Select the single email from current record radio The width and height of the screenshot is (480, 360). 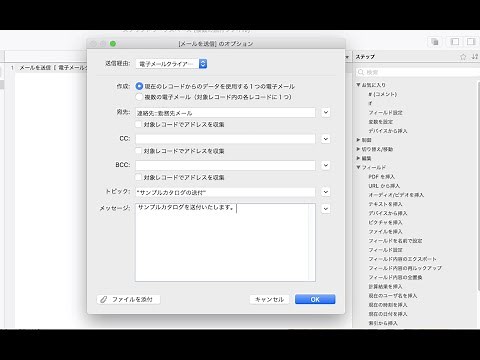(139, 86)
